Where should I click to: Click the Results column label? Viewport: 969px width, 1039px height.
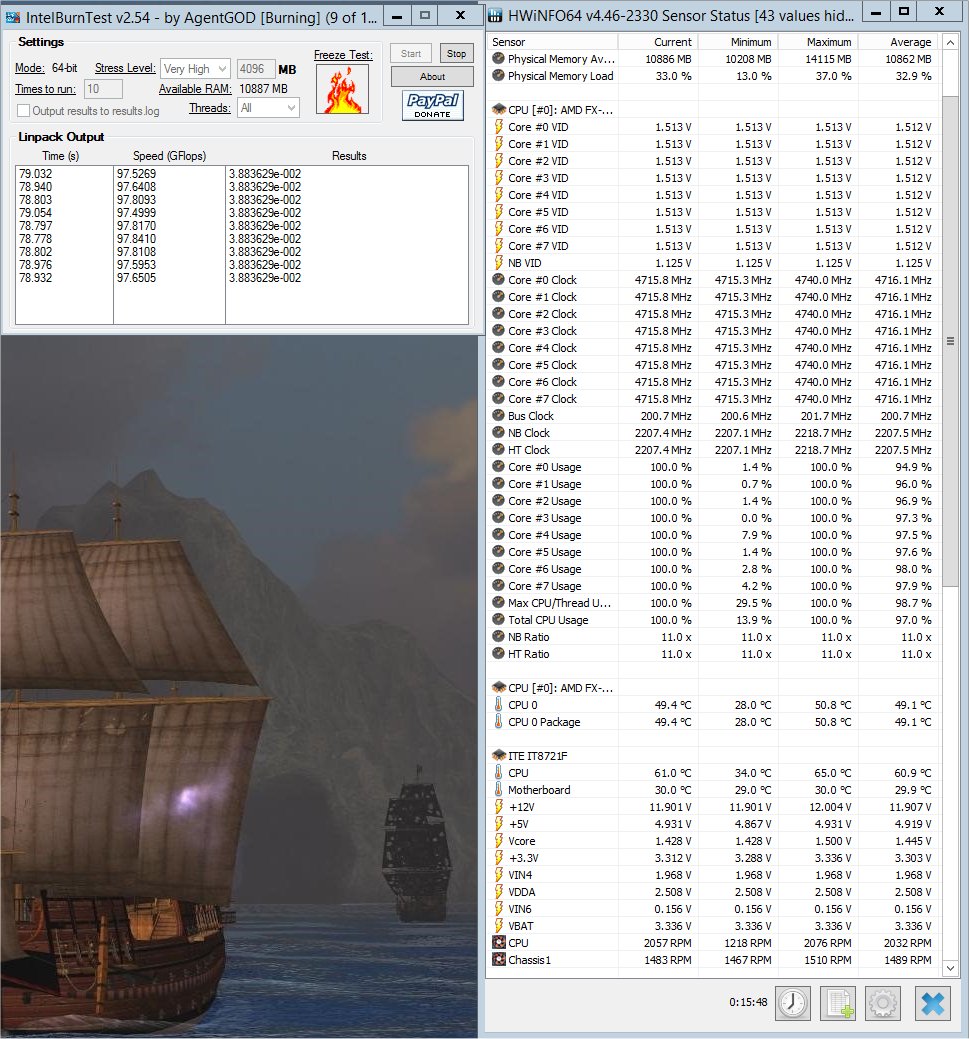(x=349, y=156)
